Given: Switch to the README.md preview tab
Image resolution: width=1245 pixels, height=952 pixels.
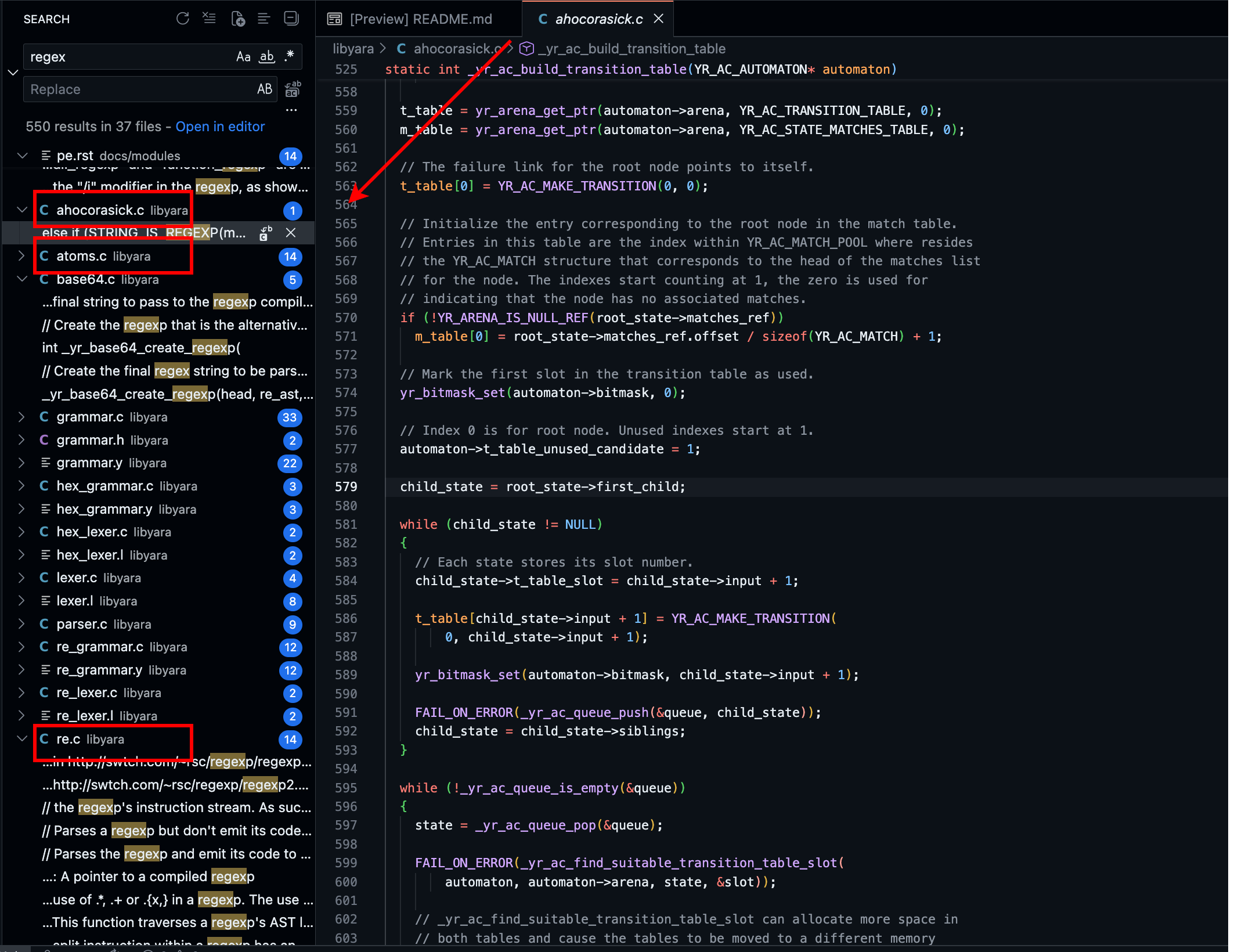Looking at the screenshot, I should point(420,19).
